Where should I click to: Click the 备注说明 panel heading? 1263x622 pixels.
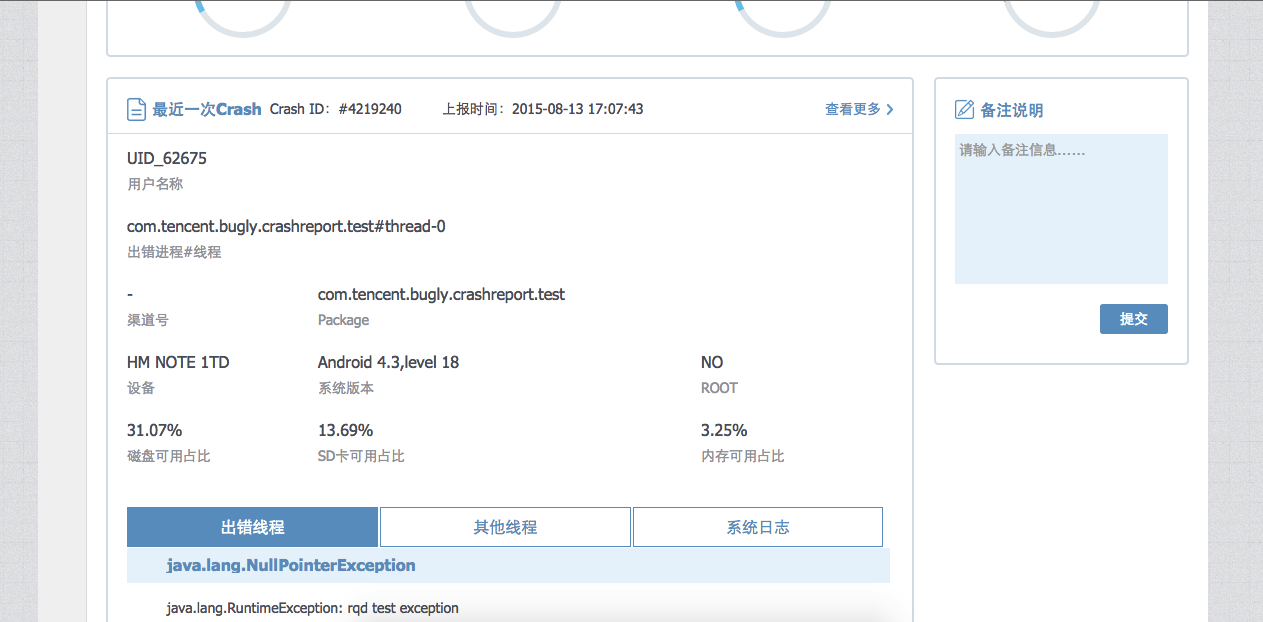[x=1011, y=110]
